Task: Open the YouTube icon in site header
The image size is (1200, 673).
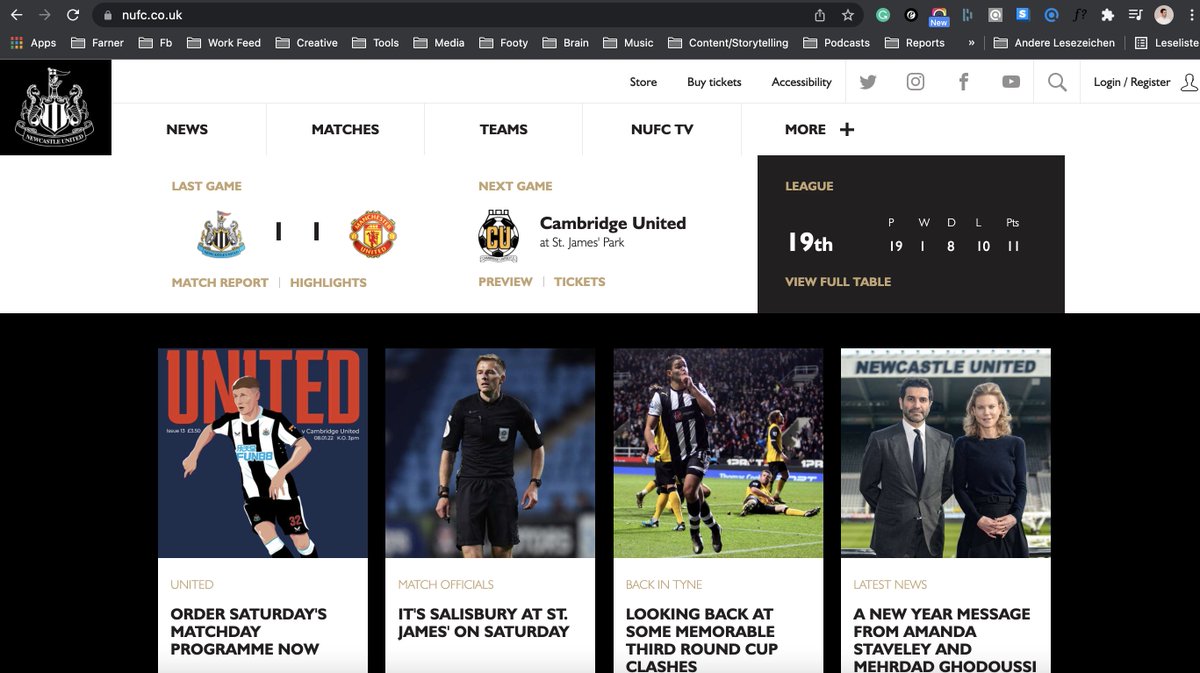Action: click(x=1011, y=82)
